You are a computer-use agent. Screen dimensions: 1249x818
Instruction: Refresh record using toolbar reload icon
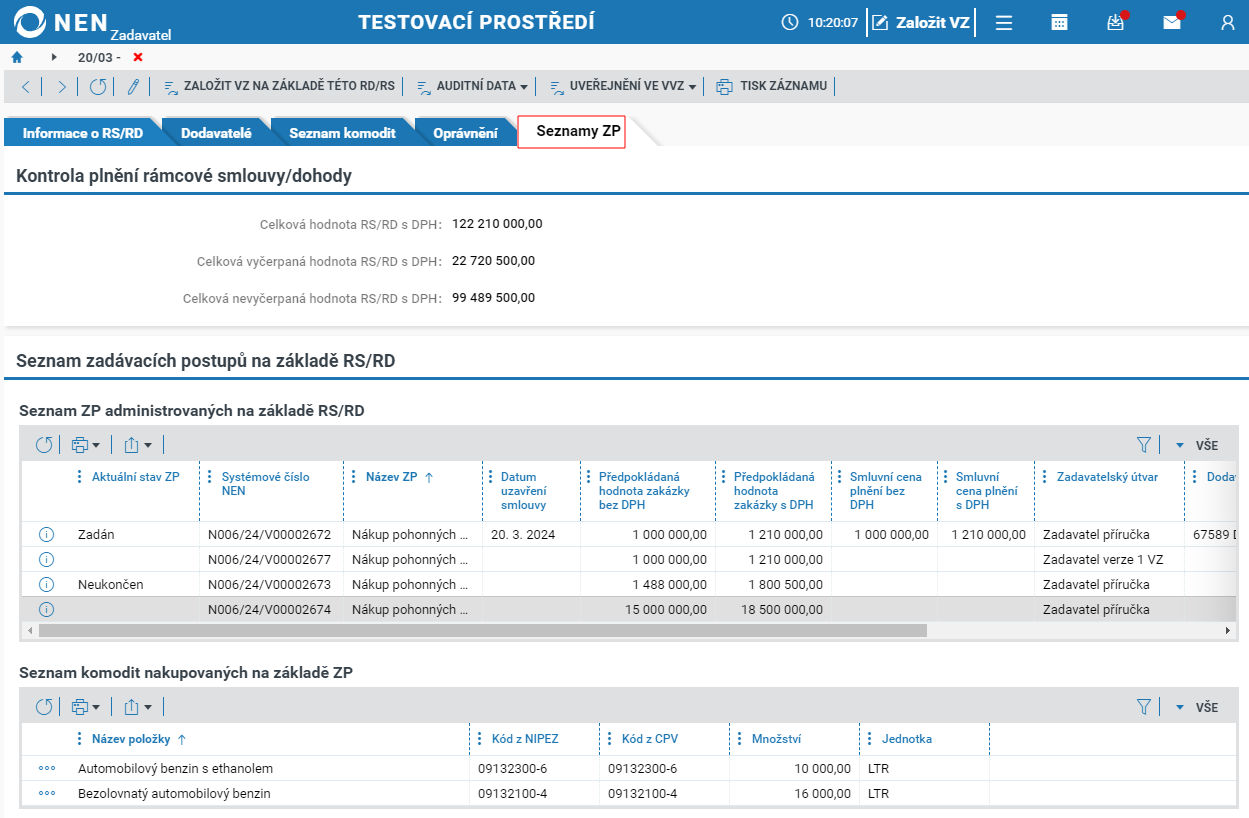[x=97, y=86]
